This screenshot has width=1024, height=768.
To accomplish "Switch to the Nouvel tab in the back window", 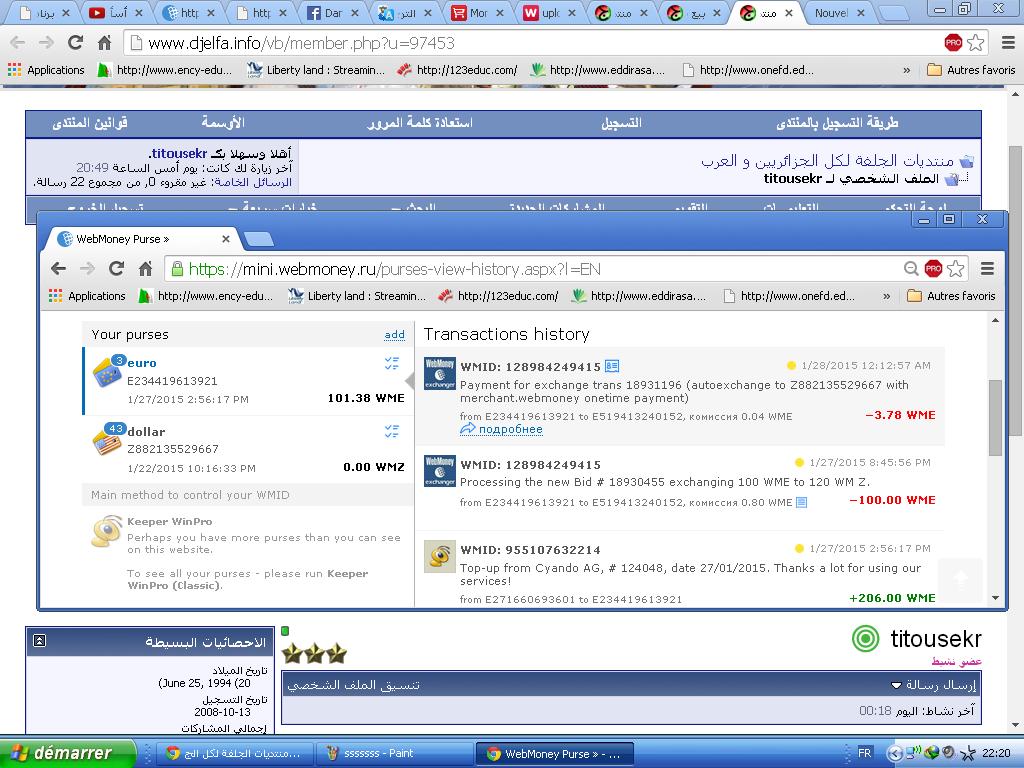I will [x=839, y=13].
